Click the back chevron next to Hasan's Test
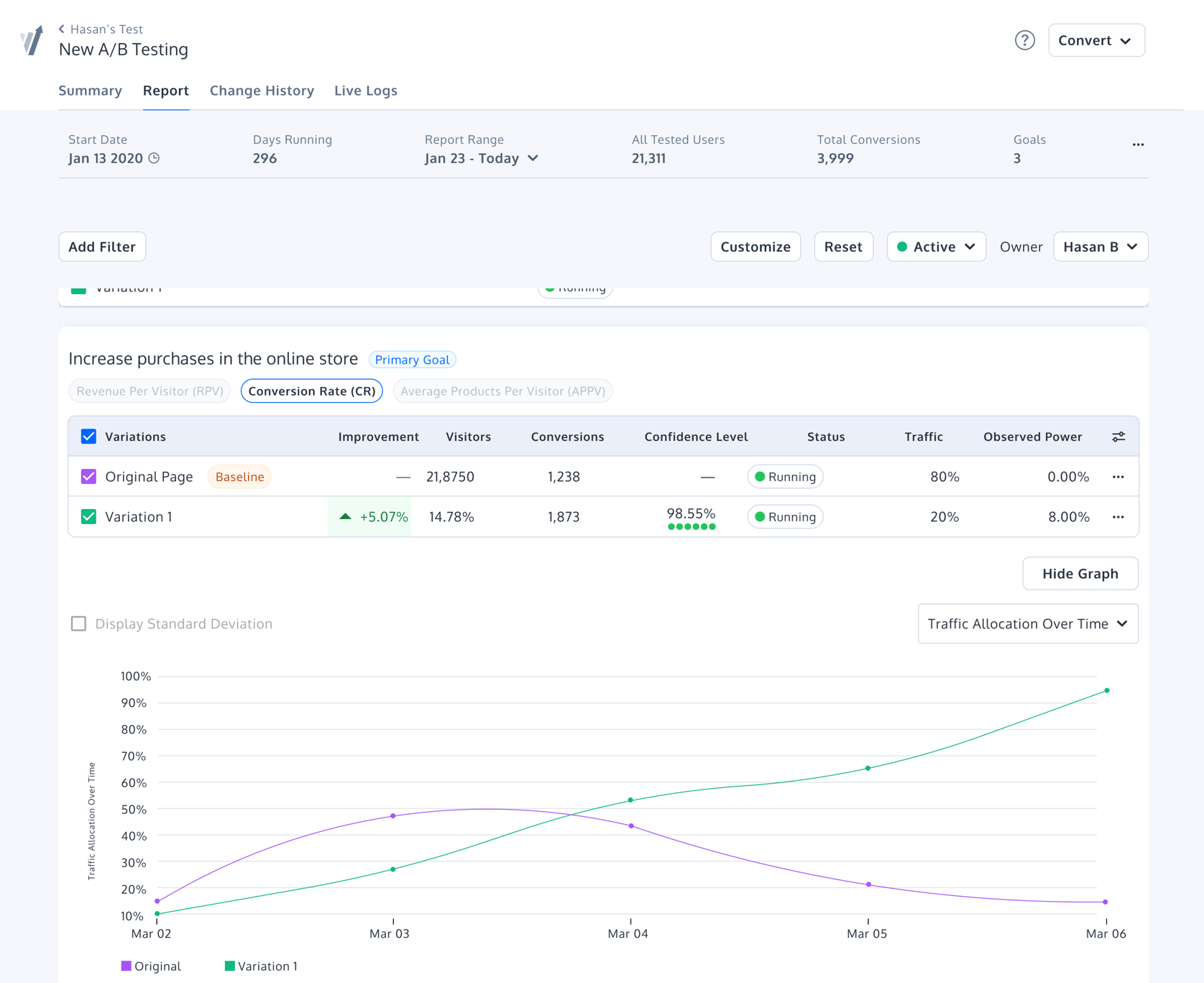This screenshot has height=983, width=1204. [60, 29]
